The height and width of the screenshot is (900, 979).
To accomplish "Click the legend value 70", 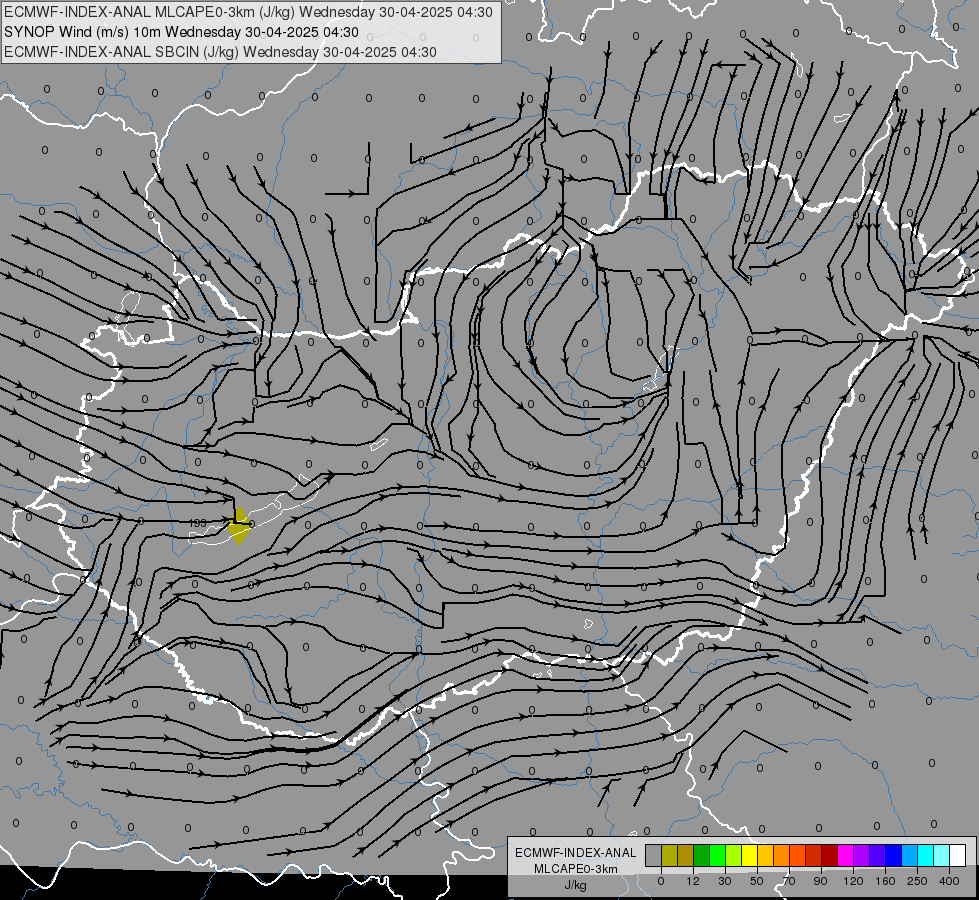I will click(x=789, y=881).
